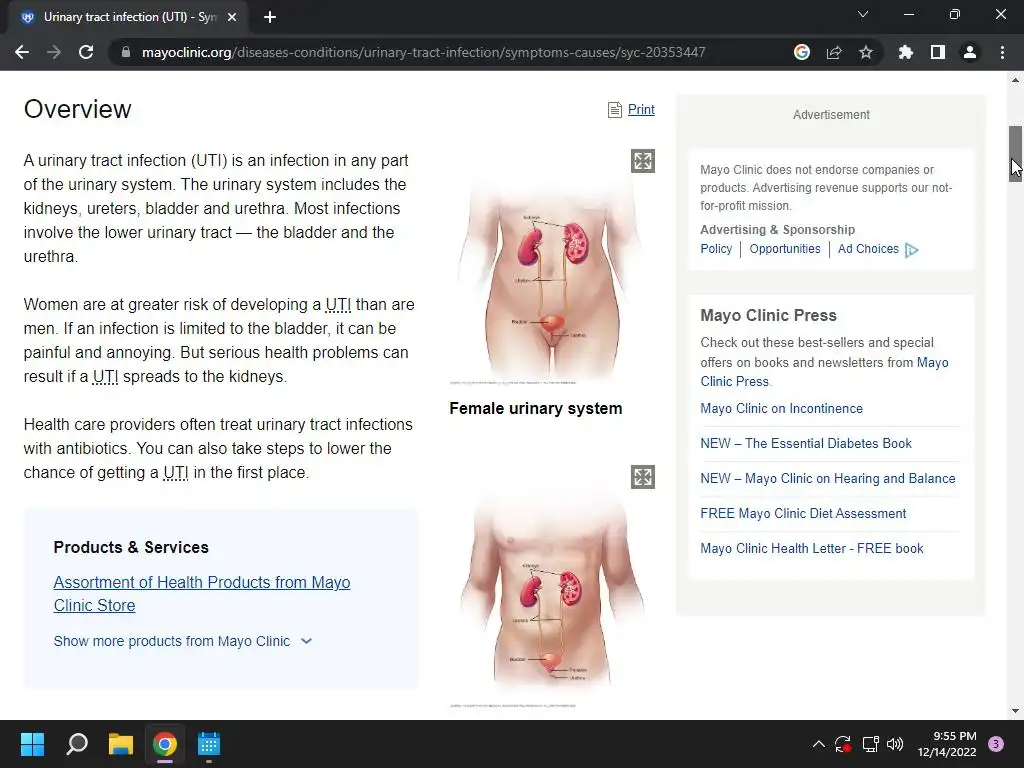This screenshot has width=1024, height=768.
Task: Close the Urinary tract infection tab
Action: [x=232, y=17]
